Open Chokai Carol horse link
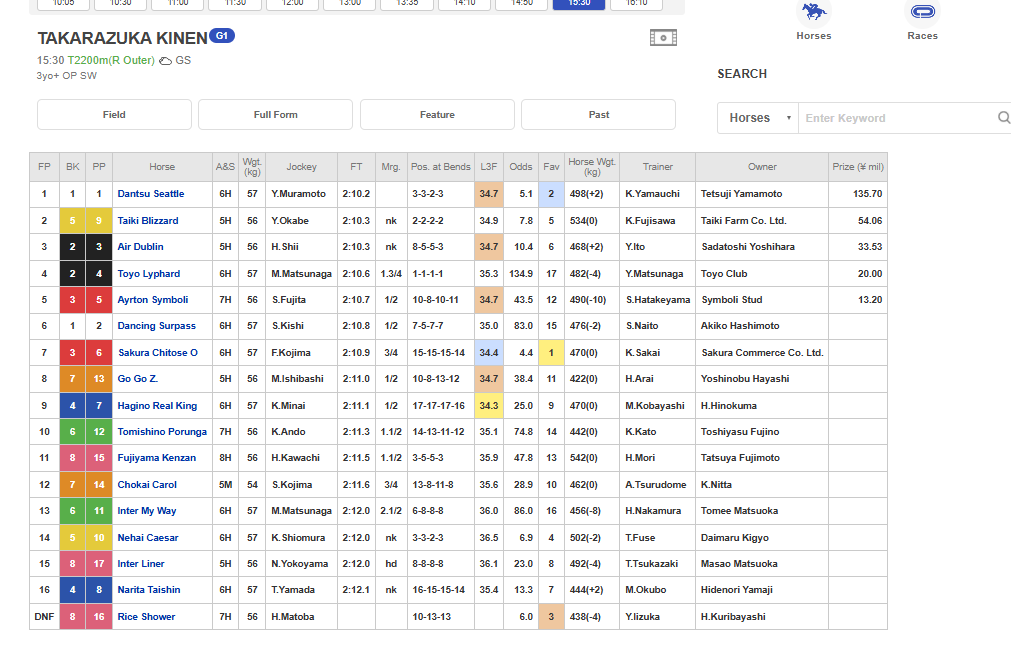This screenshot has width=1011, height=652. [147, 484]
